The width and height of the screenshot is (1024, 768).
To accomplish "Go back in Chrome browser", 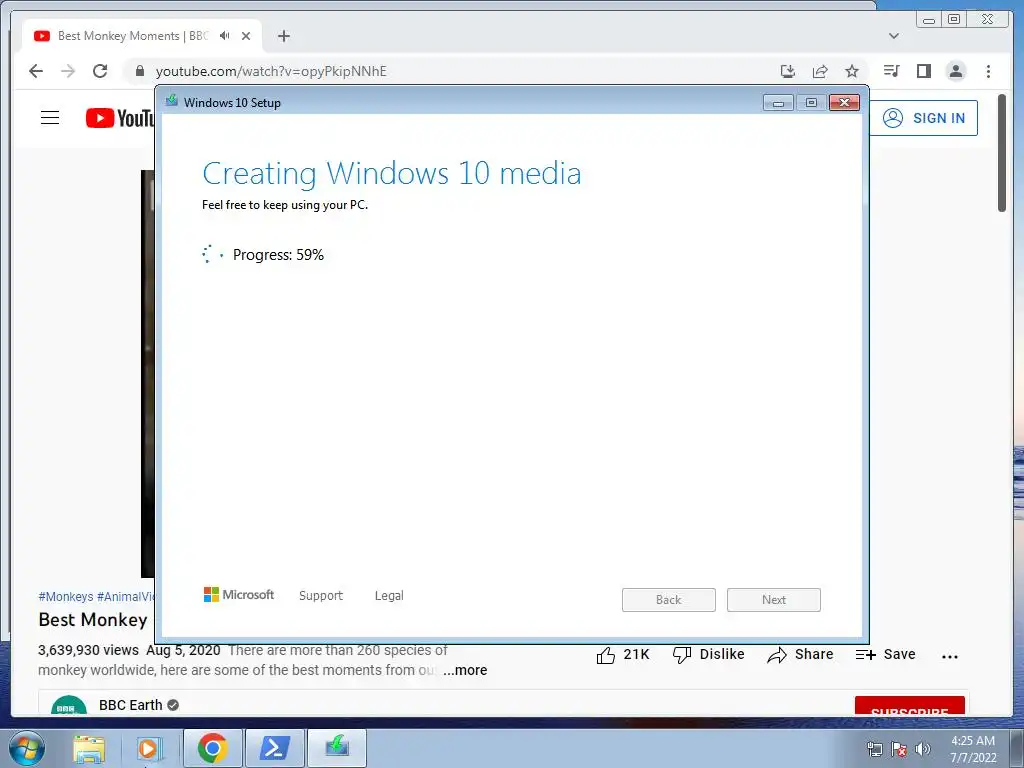I will point(36,71).
